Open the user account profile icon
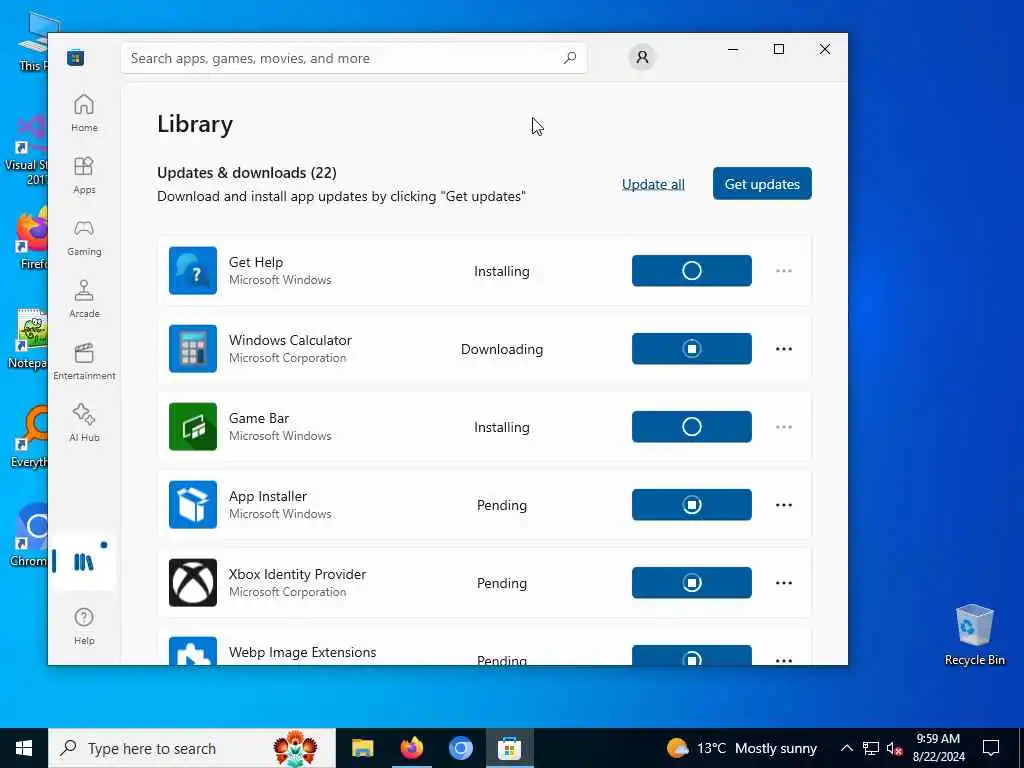The image size is (1024, 768). [x=642, y=57]
